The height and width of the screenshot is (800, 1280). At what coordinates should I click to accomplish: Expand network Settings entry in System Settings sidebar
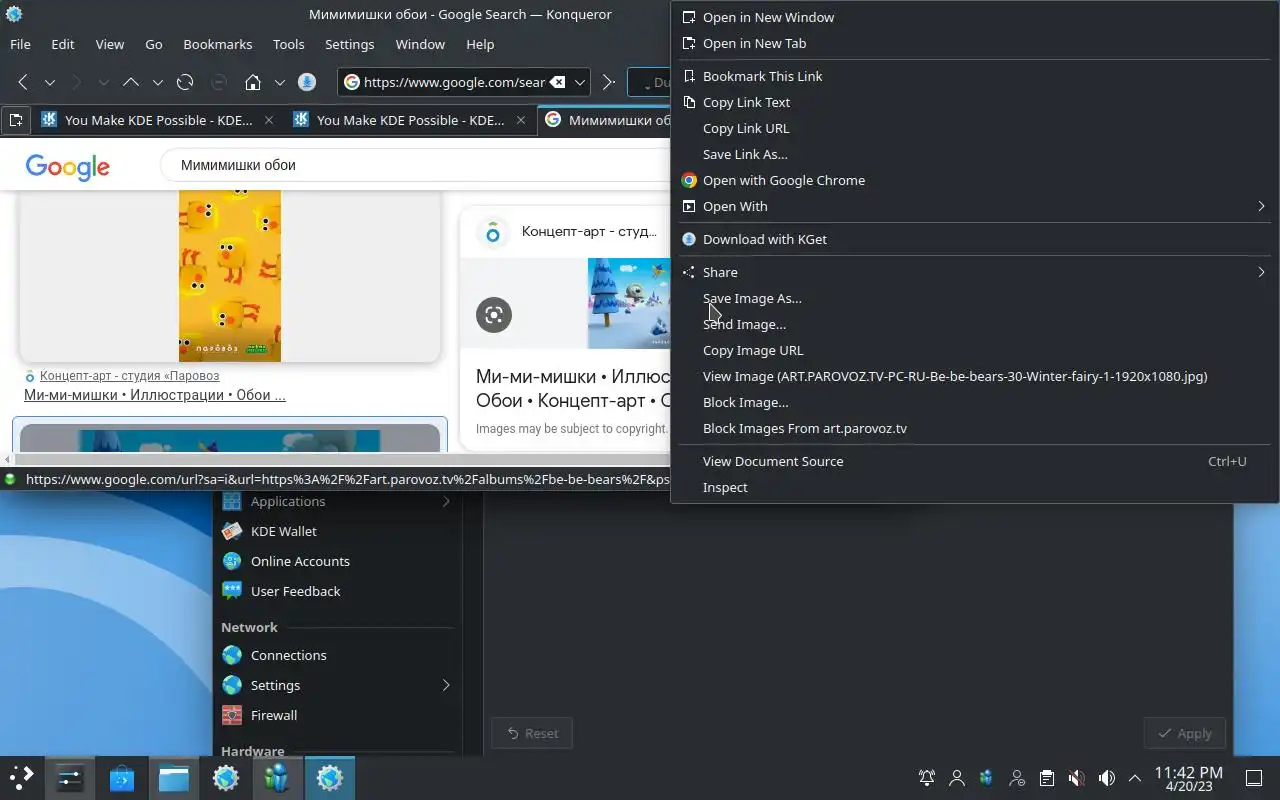click(337, 685)
